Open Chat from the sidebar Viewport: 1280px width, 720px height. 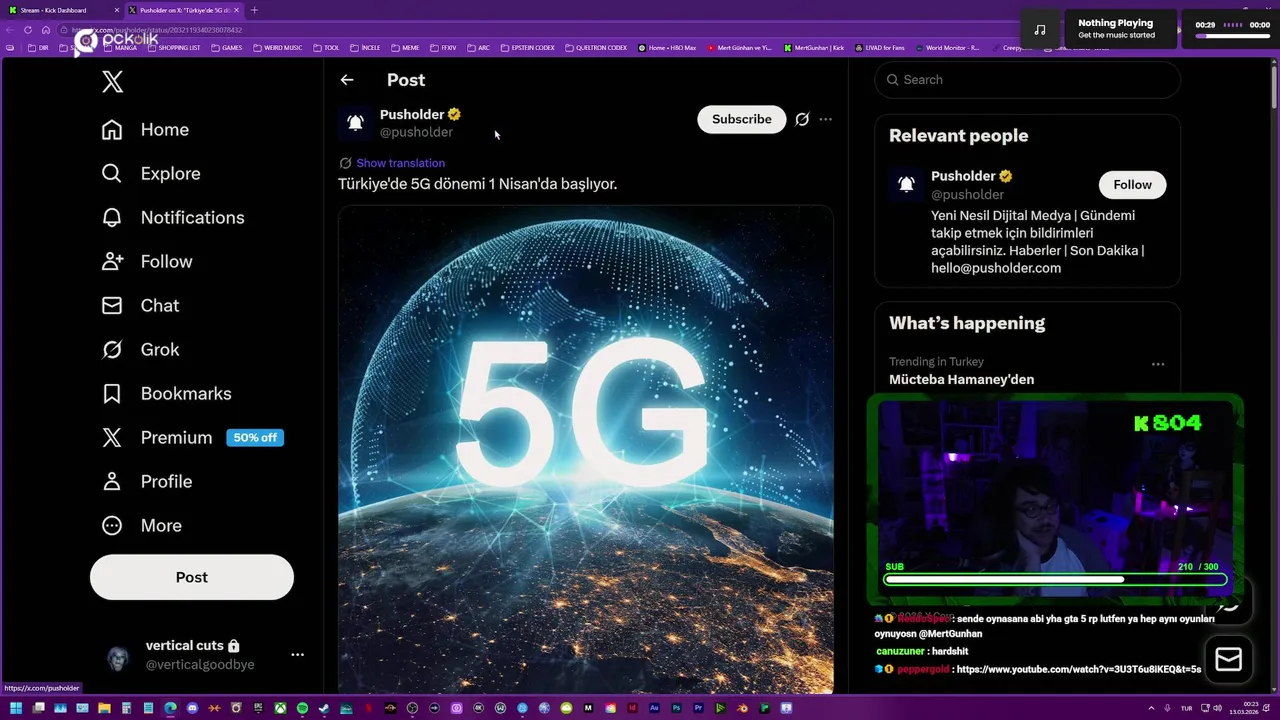(140, 306)
